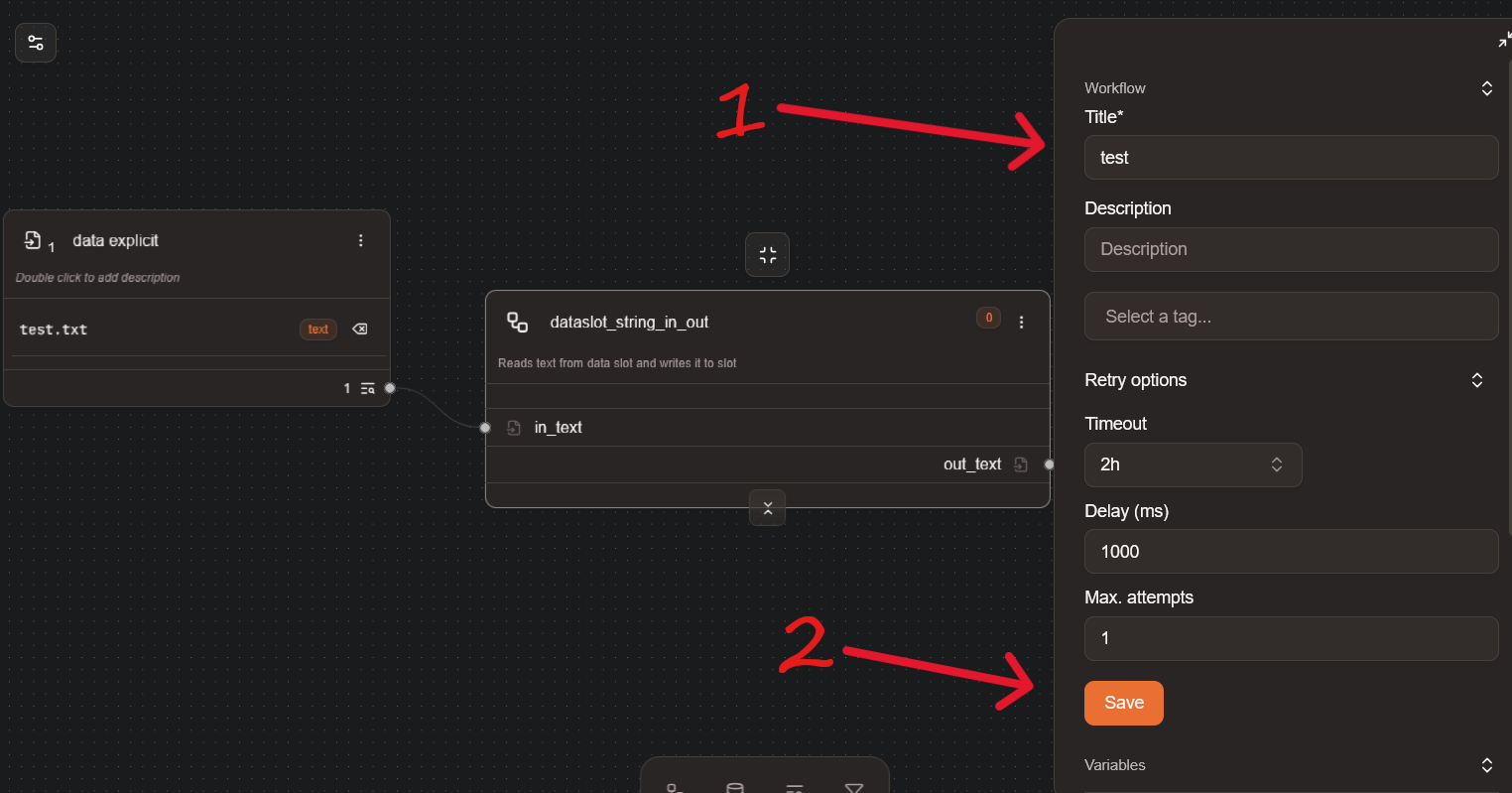
Task: Select the funnel filter icon in the bottom toolbar
Action: (x=854, y=787)
